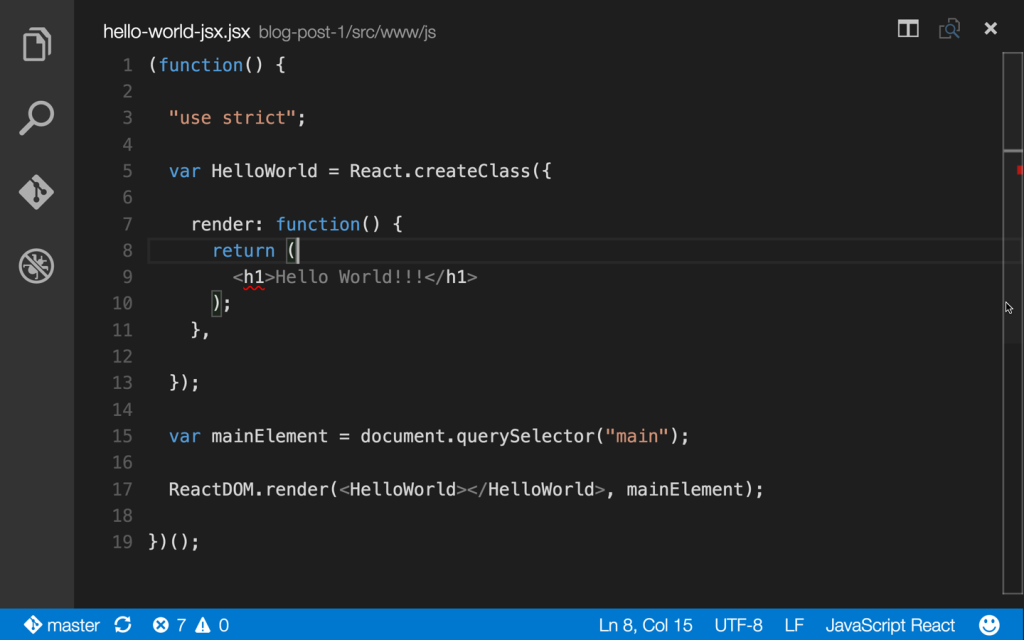Click line number 1 in the gutter
Screen dimensions: 1024x640
point(127,65)
